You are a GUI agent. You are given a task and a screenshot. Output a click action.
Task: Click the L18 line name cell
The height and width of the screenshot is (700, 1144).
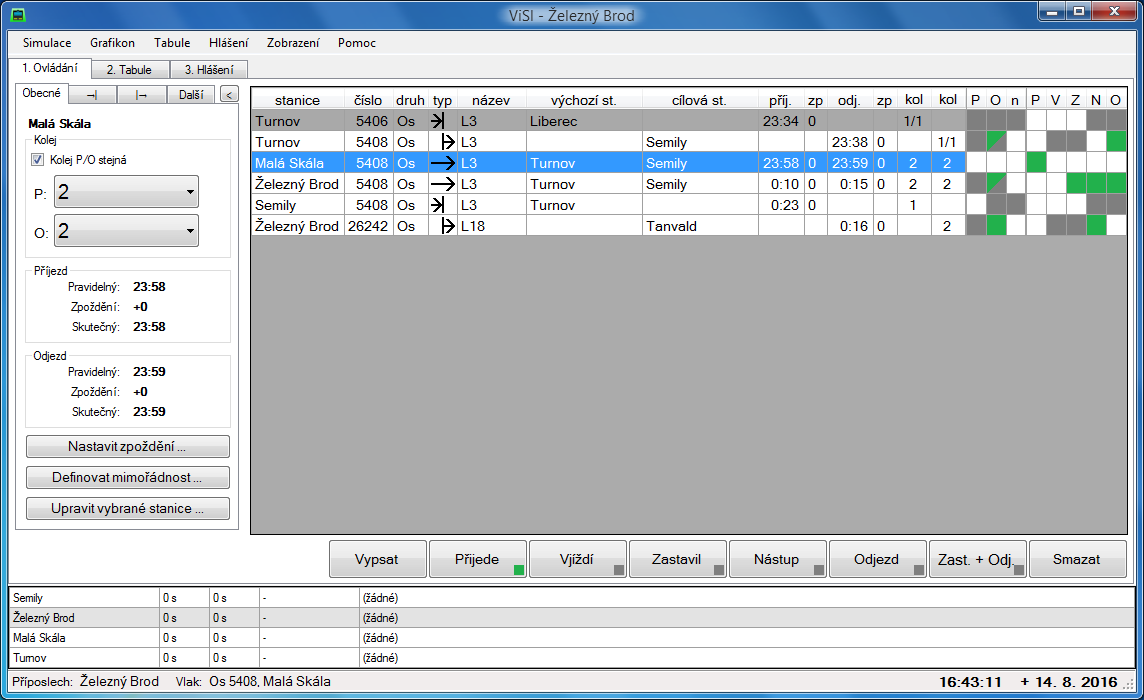[492, 226]
